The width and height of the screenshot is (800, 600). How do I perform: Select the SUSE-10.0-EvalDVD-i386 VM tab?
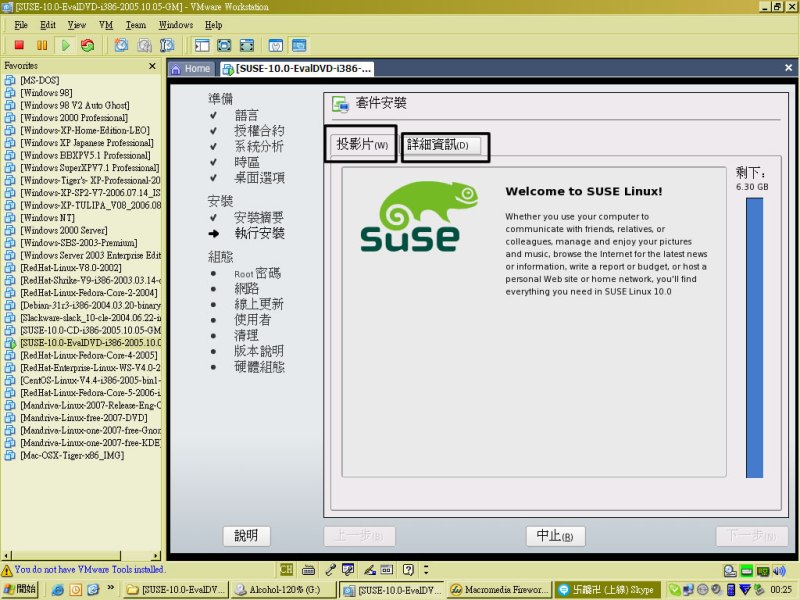pos(298,68)
